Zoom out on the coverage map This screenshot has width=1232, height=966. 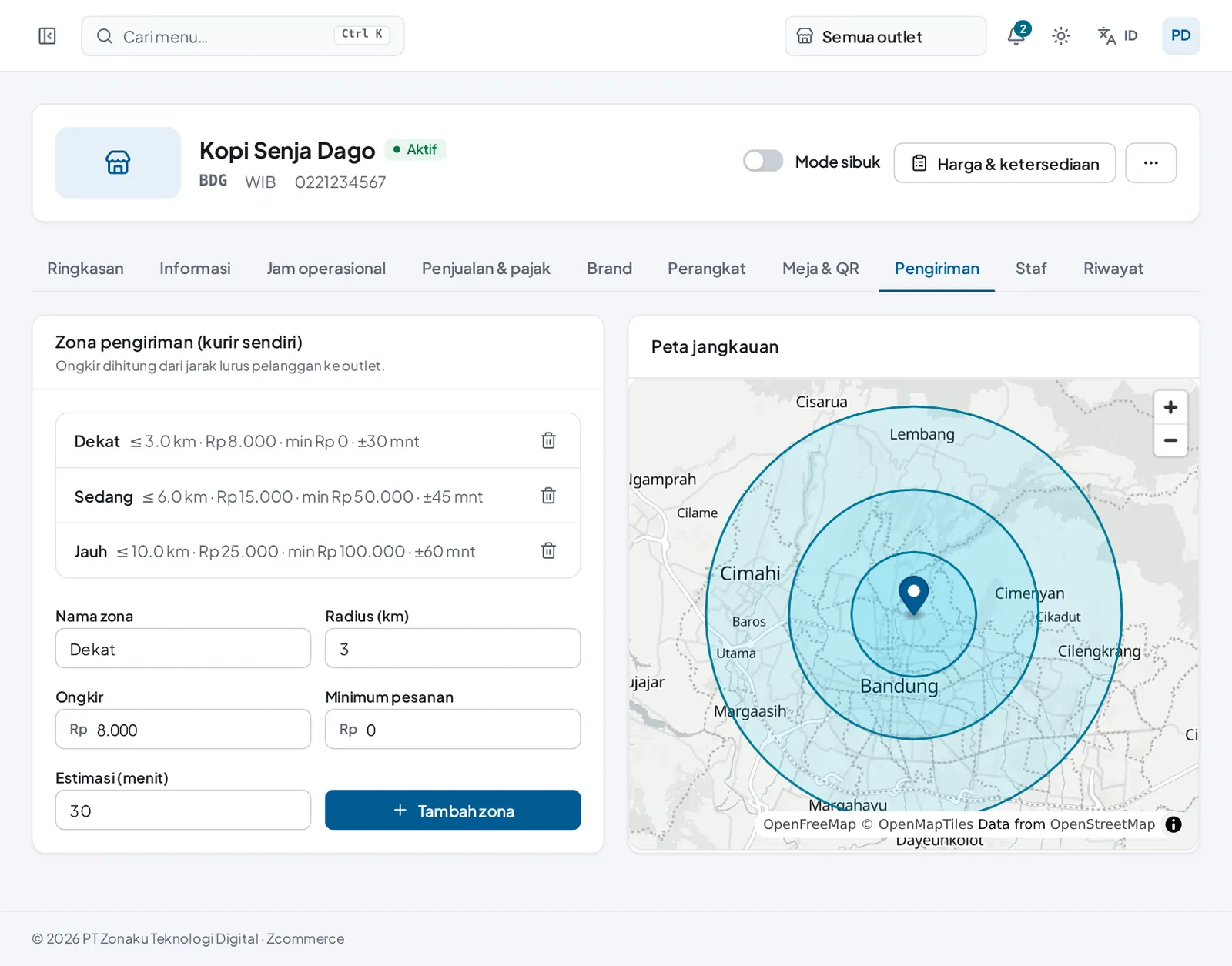[x=1170, y=440]
